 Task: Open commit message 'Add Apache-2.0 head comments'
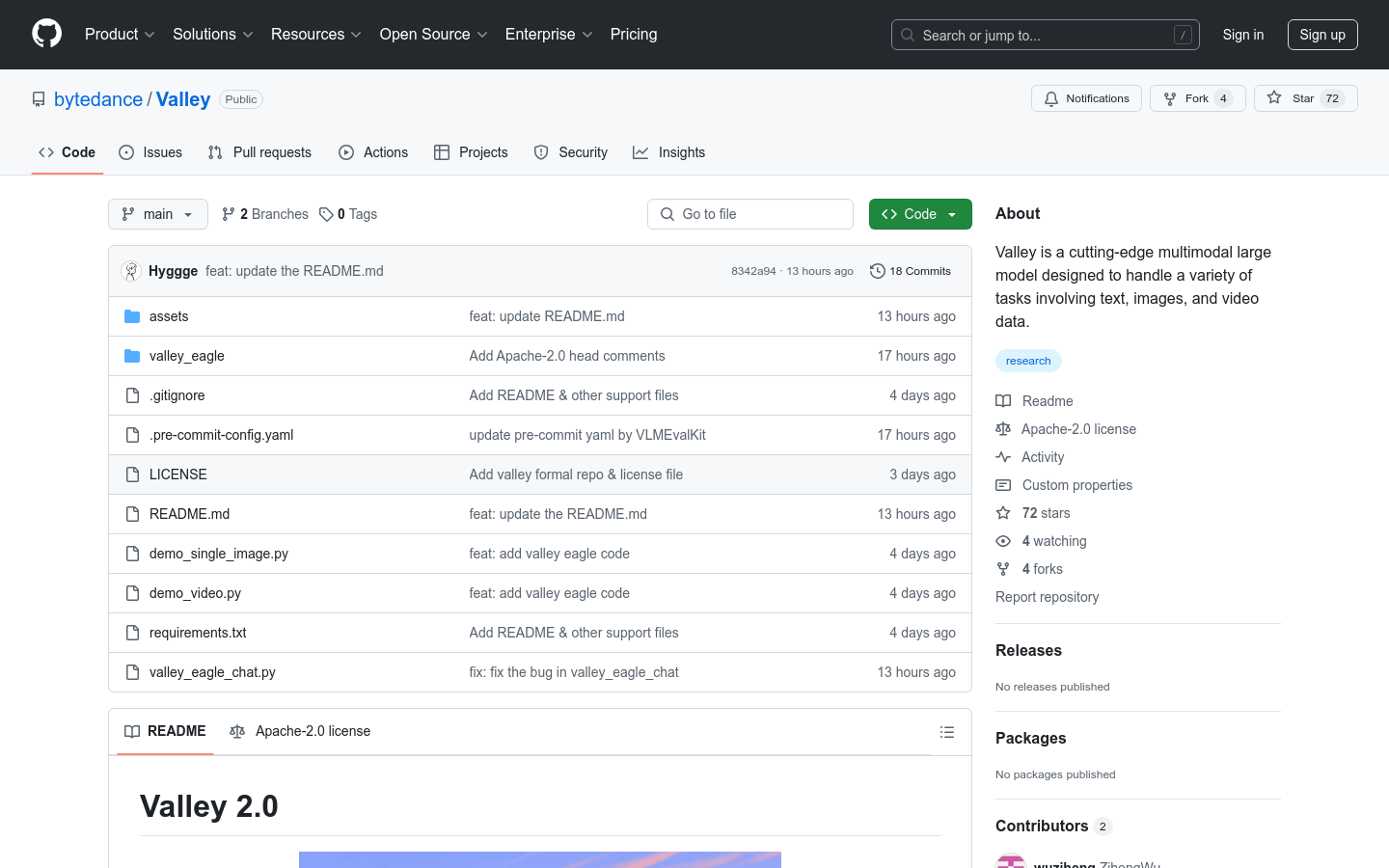pos(567,356)
